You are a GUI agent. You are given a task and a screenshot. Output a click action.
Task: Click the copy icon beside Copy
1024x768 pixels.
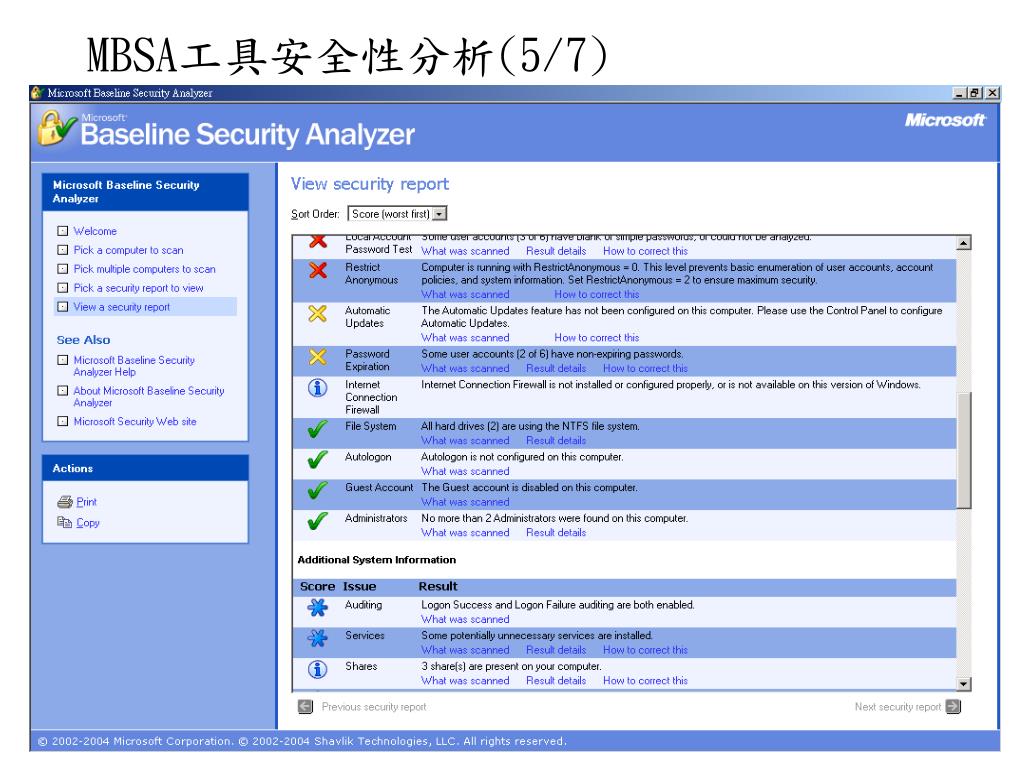[x=64, y=522]
